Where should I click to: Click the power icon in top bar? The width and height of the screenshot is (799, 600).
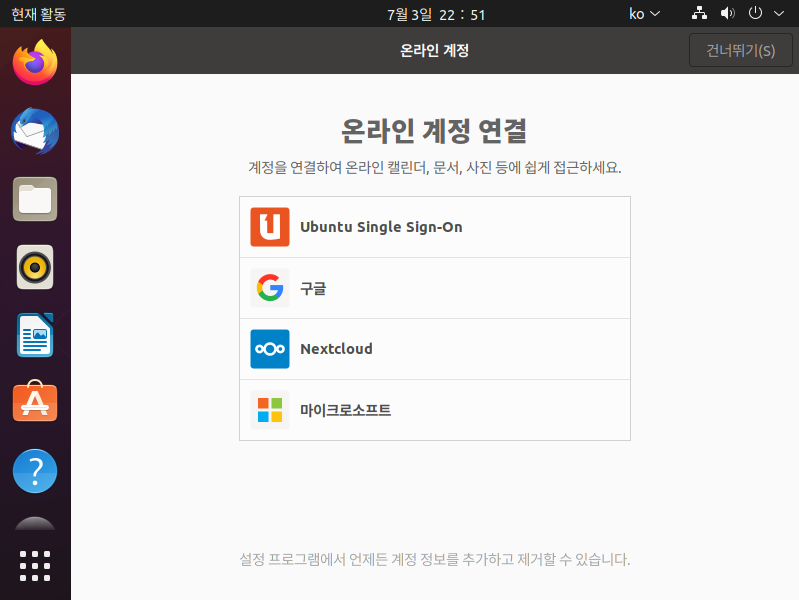(755, 13)
